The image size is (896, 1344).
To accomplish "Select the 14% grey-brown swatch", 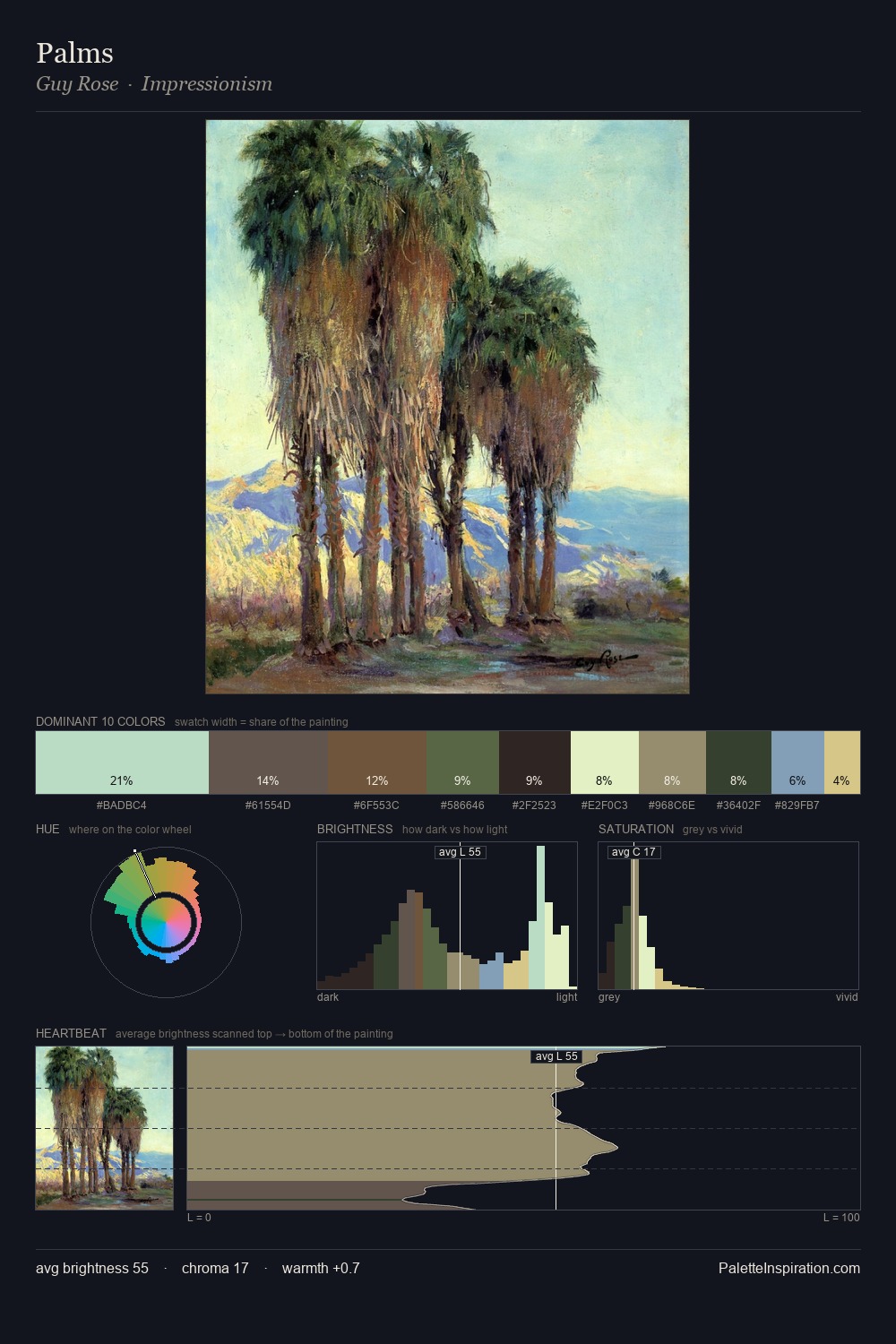I will (x=268, y=762).
